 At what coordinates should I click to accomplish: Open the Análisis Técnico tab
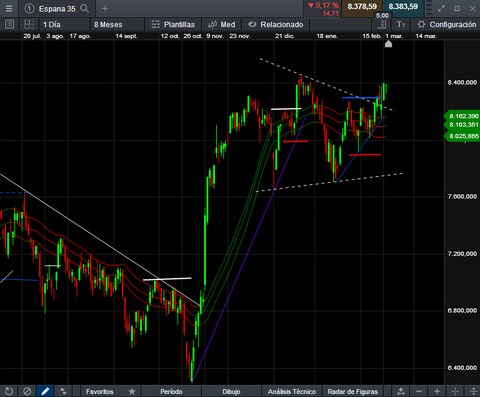292,391
